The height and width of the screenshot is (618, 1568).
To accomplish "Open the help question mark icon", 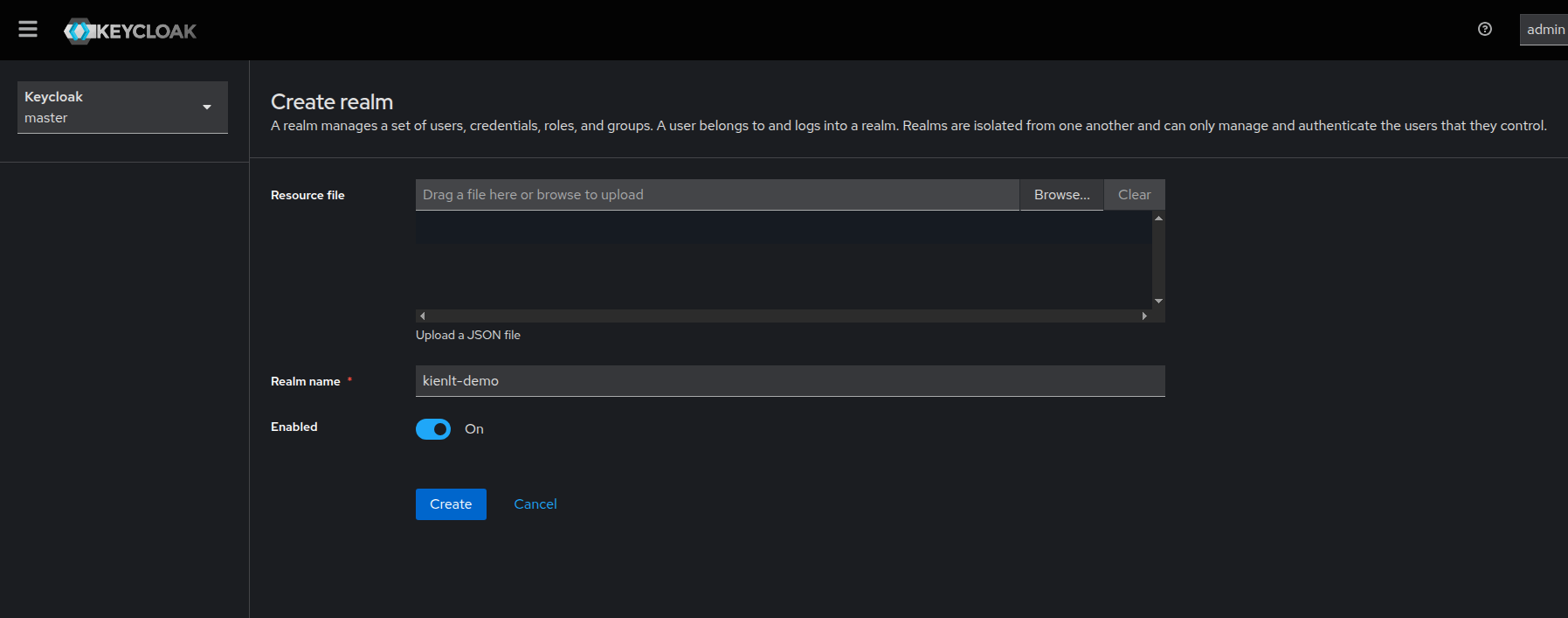I will (x=1484, y=29).
